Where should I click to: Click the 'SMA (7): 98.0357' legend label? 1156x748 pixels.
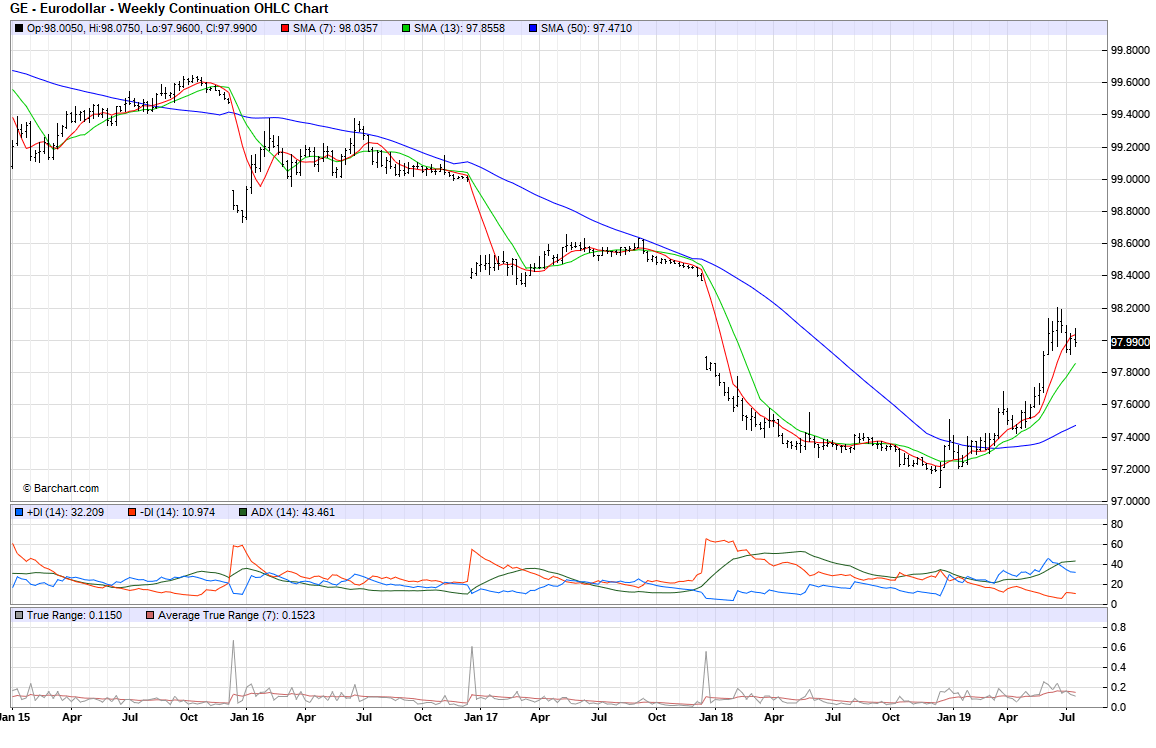[x=335, y=29]
